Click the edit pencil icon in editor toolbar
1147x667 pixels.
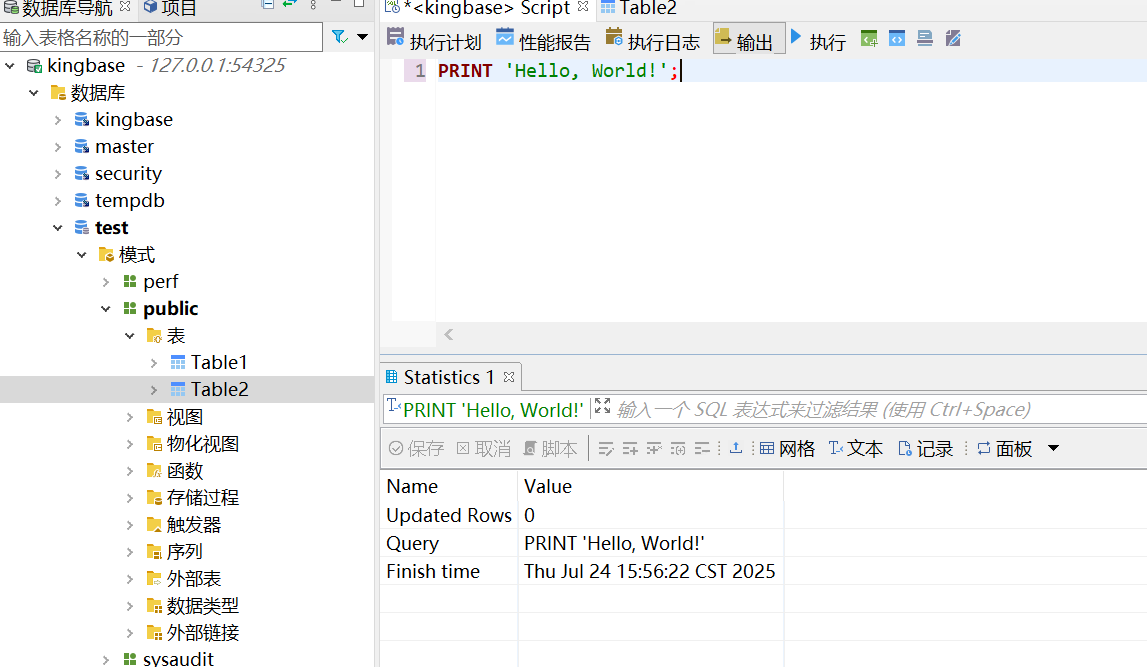point(952,39)
